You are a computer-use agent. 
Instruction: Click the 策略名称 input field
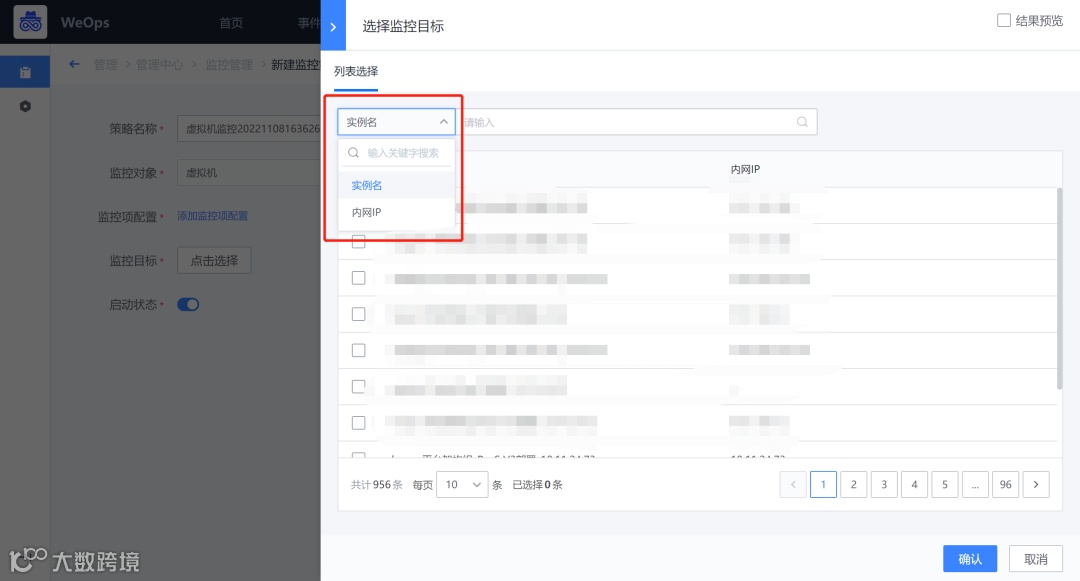[x=249, y=129]
